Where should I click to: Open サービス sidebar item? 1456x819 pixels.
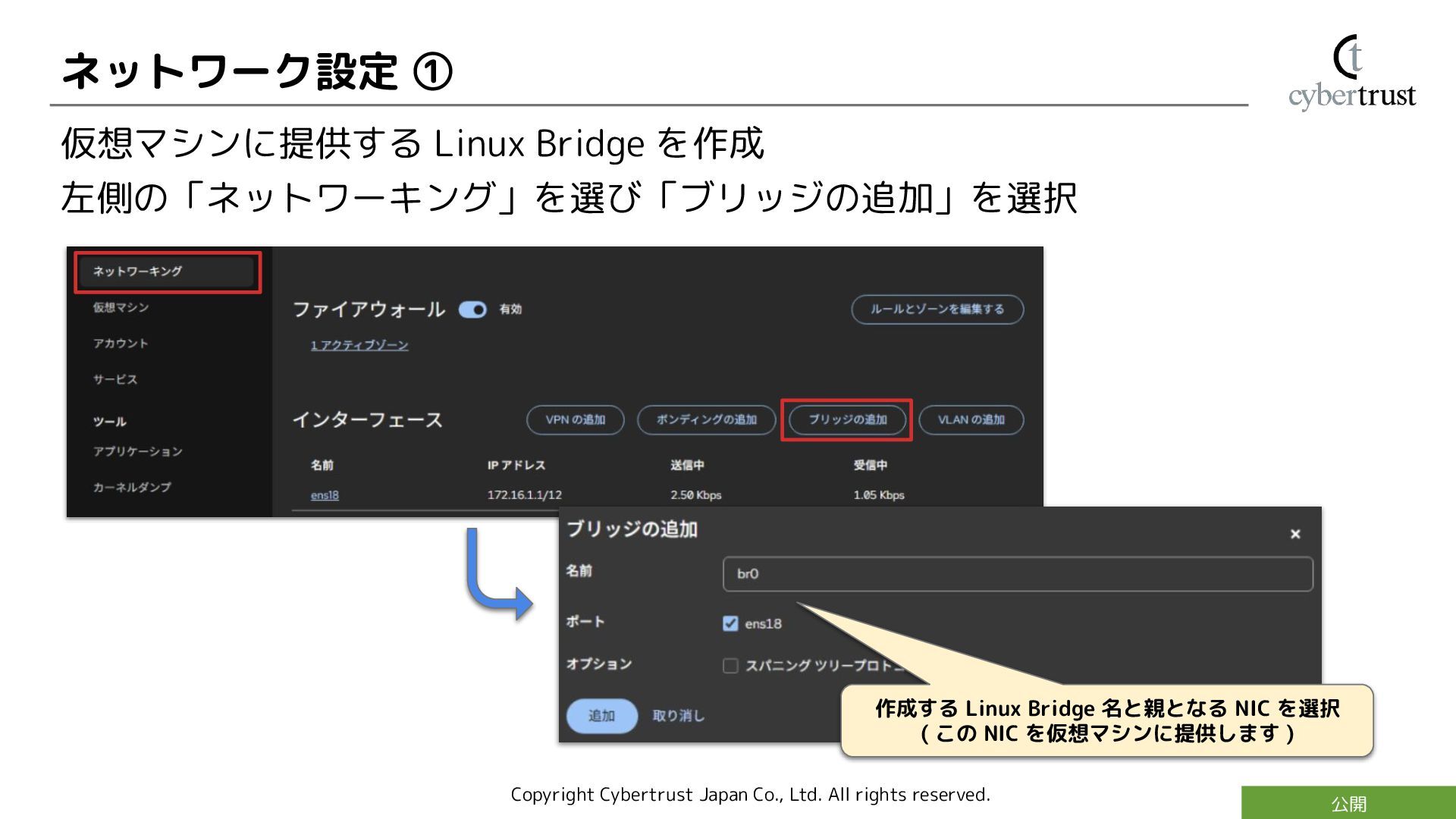click(115, 379)
